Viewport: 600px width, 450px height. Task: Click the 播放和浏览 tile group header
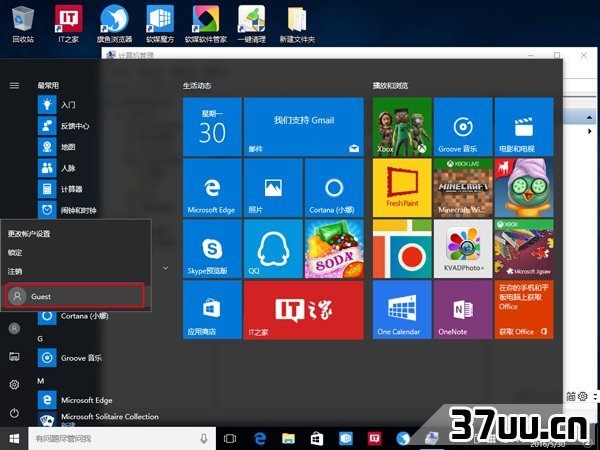(x=390, y=85)
